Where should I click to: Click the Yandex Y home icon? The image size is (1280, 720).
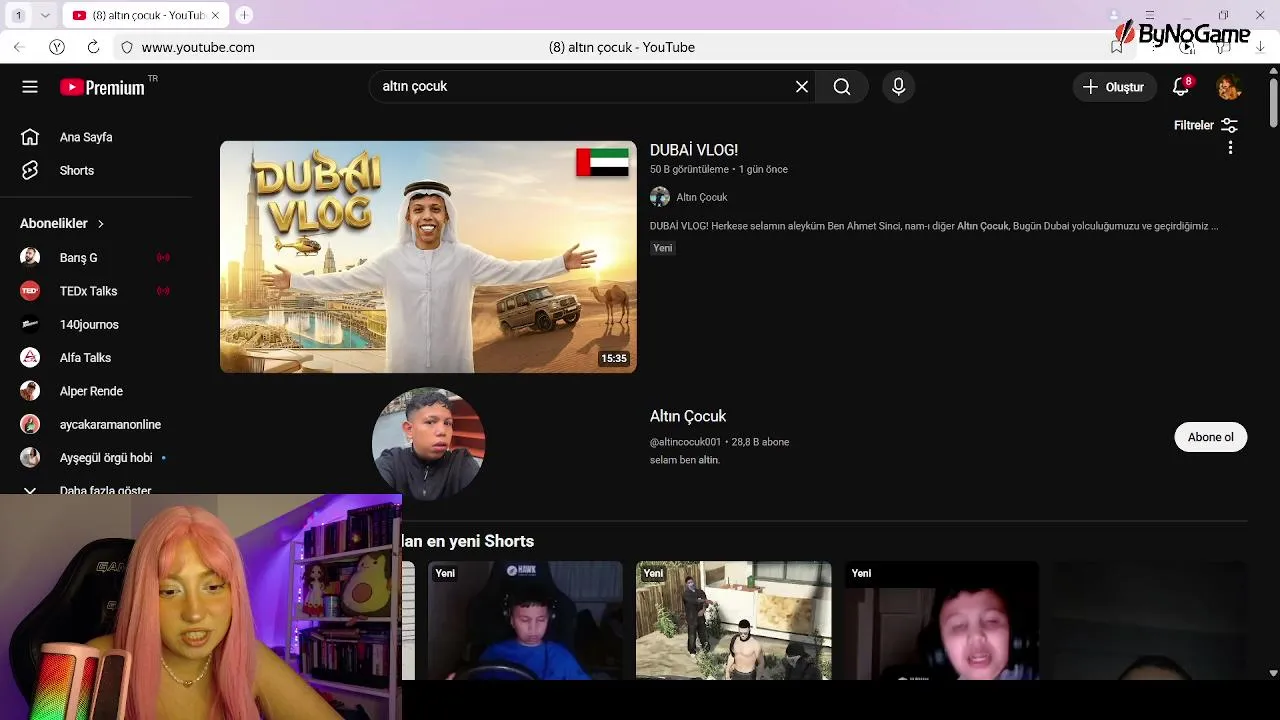coord(57,47)
